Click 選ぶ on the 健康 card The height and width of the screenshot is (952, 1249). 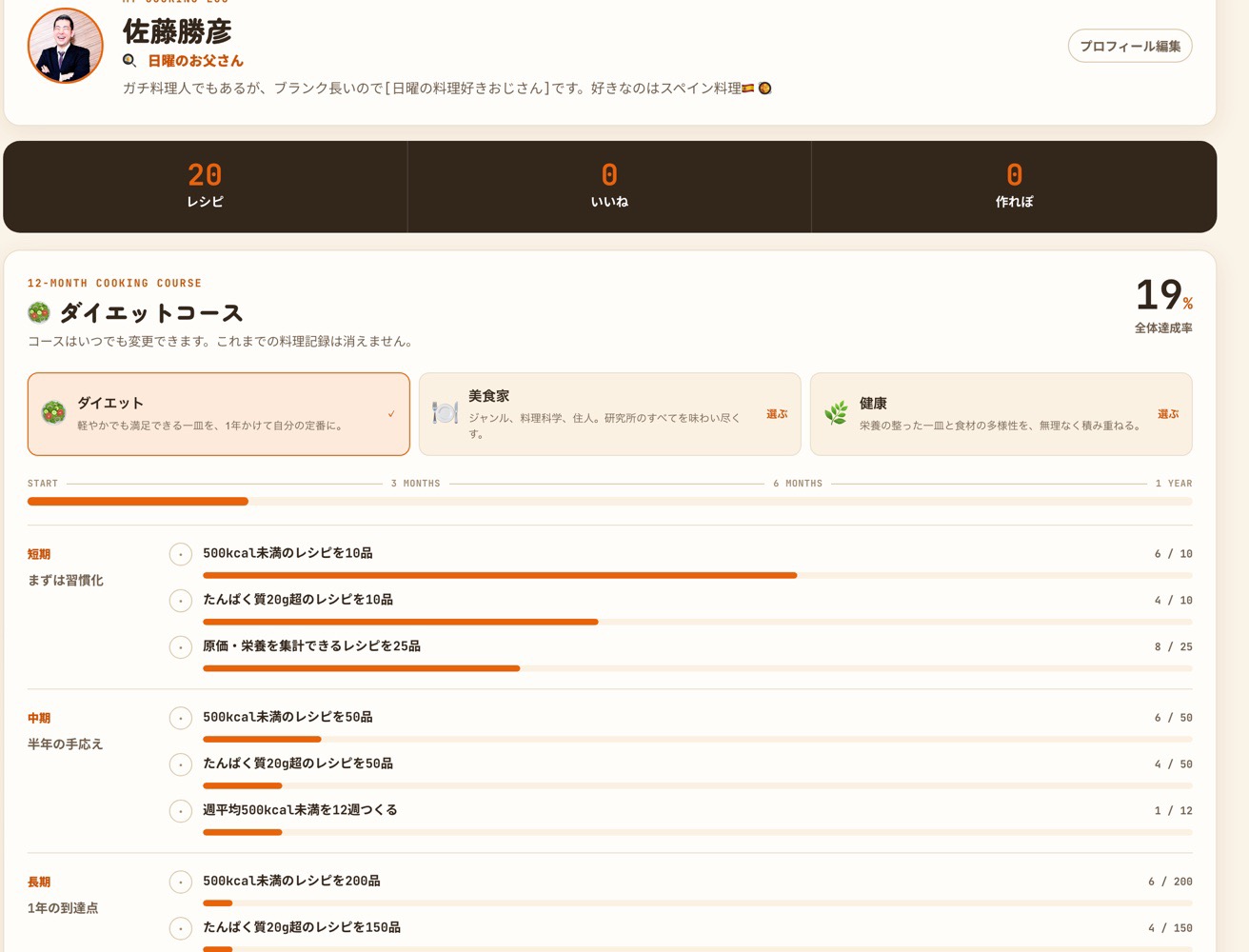1168,414
